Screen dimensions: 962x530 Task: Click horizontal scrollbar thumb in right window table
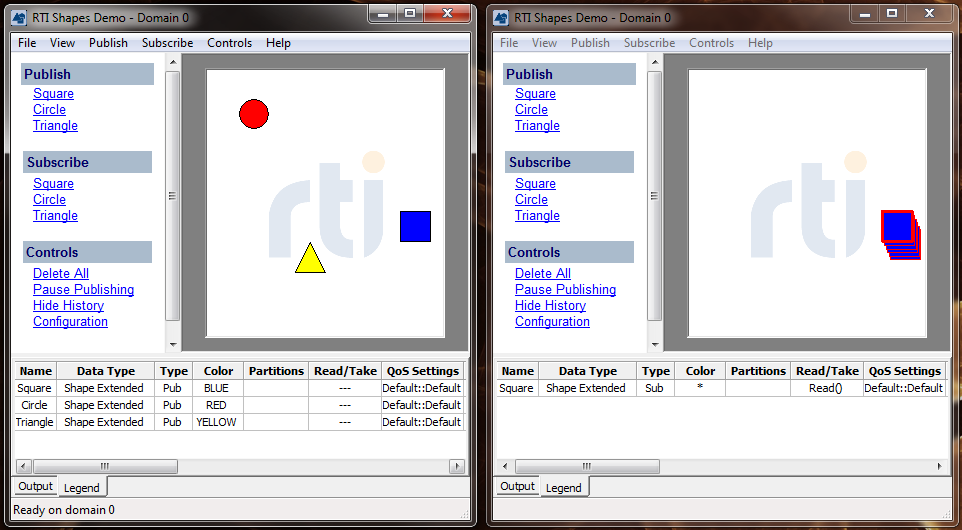pos(587,466)
